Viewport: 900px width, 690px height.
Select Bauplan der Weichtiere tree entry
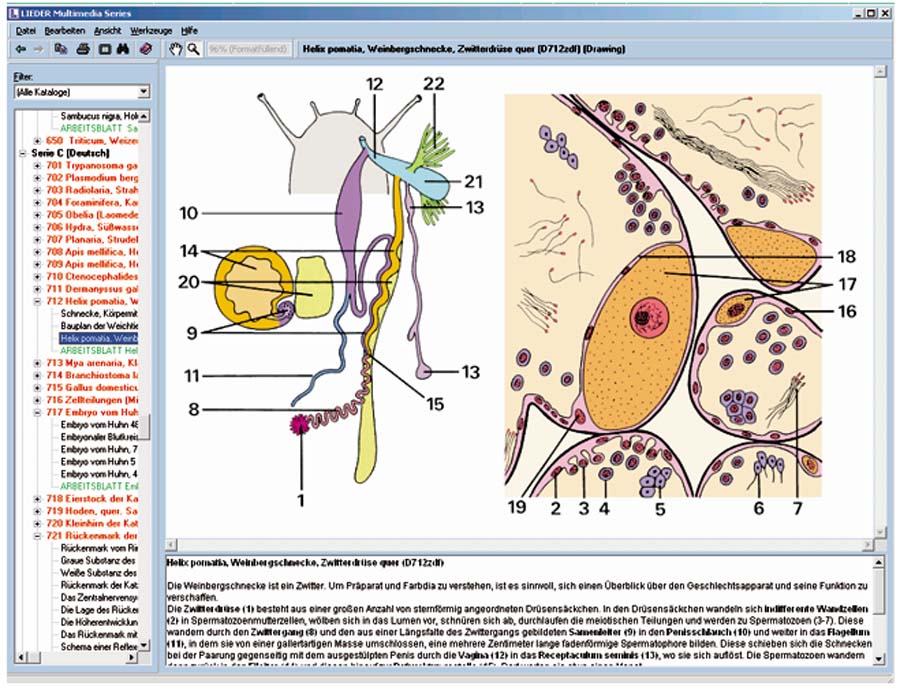pyautogui.click(x=100, y=326)
